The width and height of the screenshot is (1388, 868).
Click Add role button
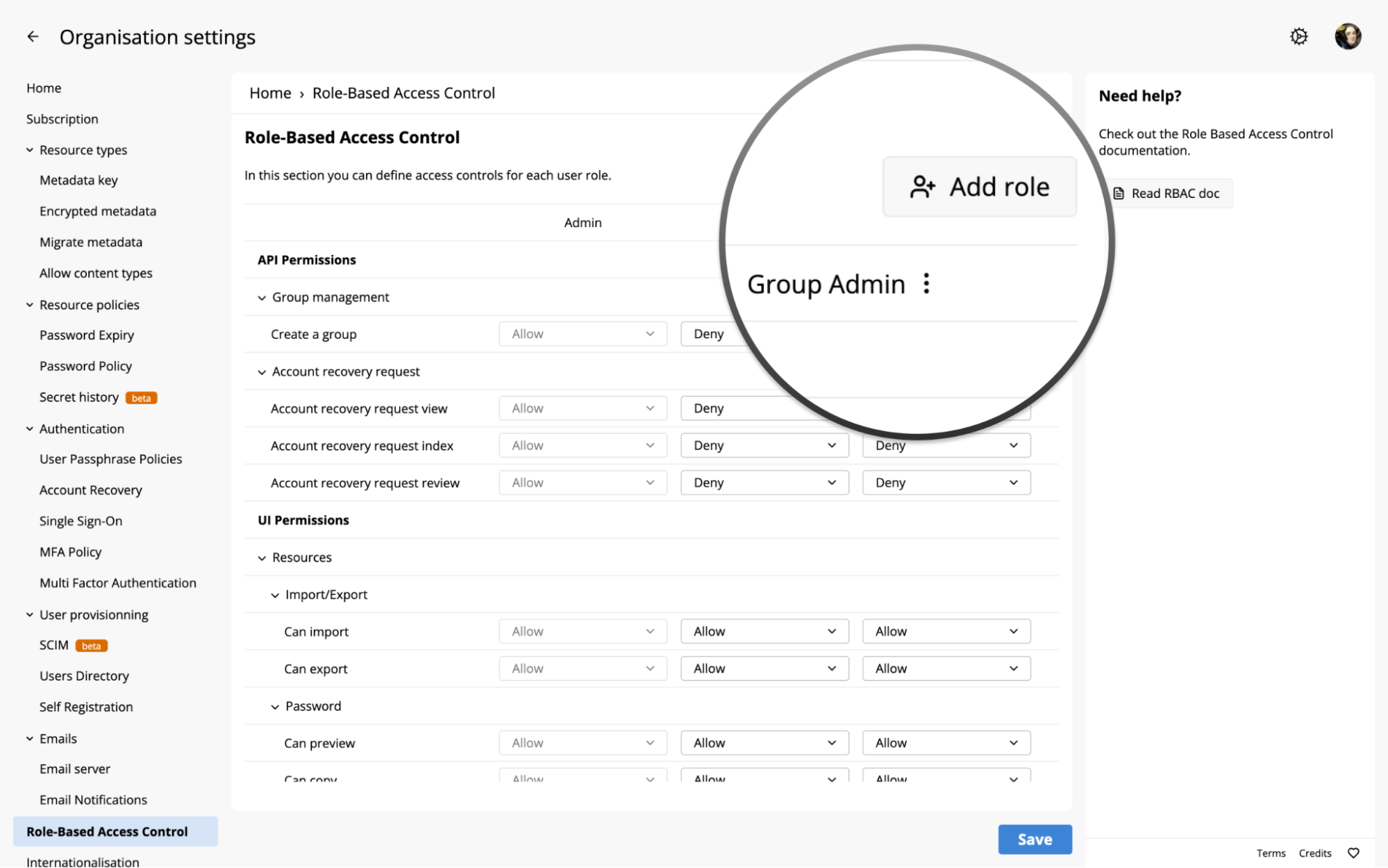click(x=979, y=187)
